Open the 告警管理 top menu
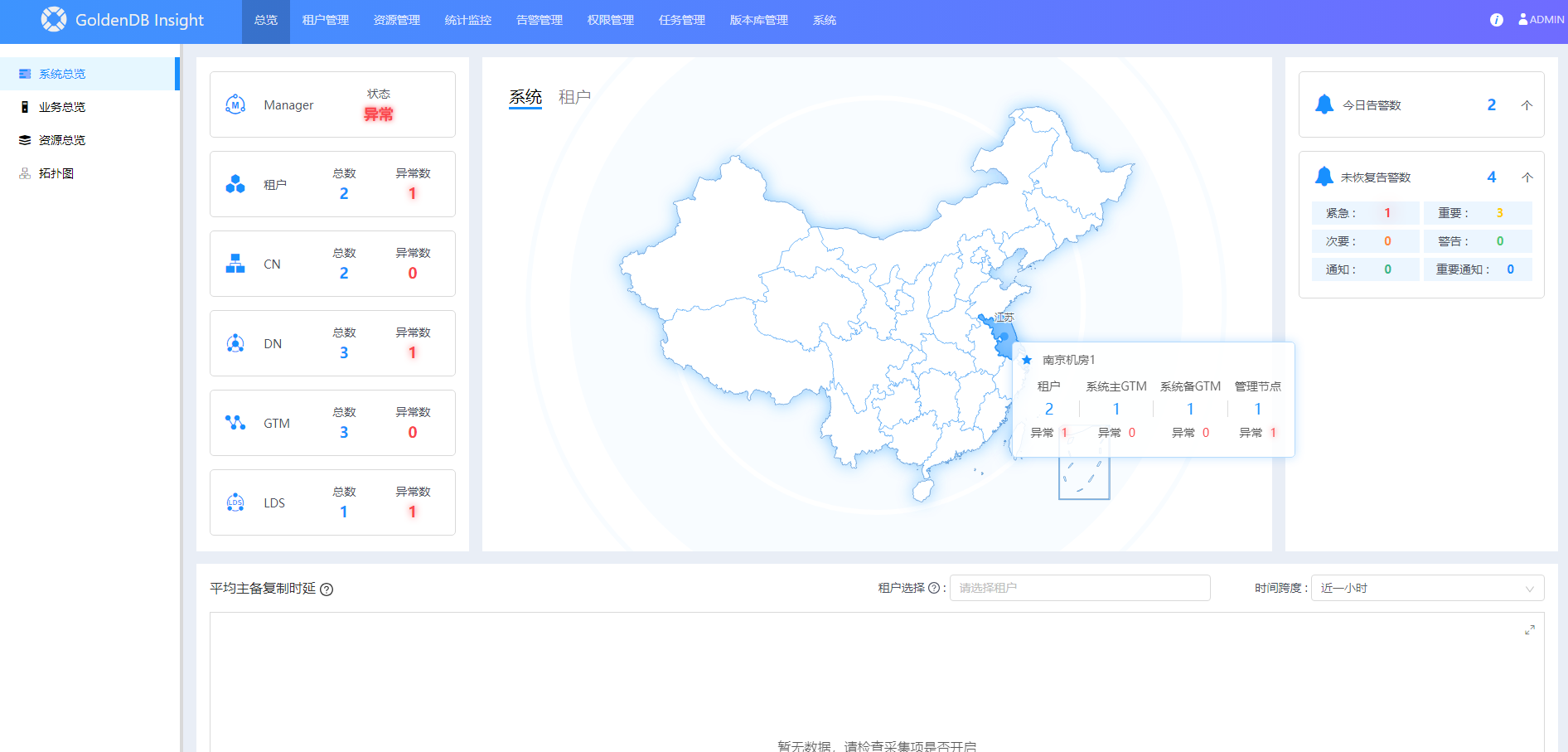 point(540,21)
